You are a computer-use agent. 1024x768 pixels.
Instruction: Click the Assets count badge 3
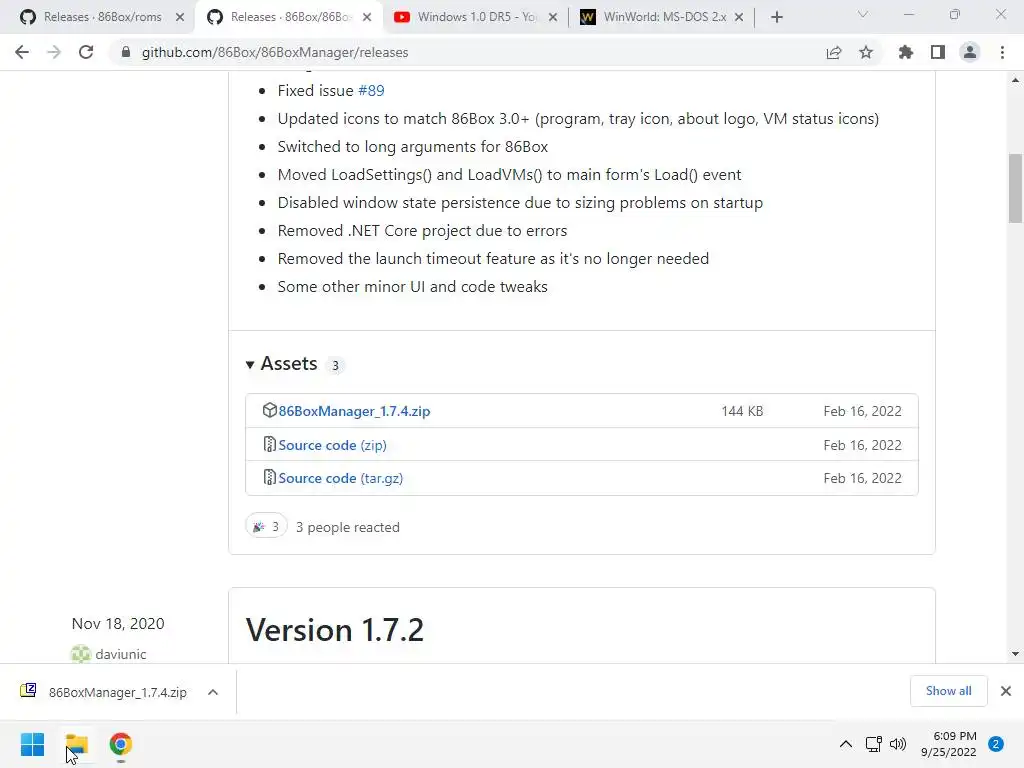click(x=335, y=366)
